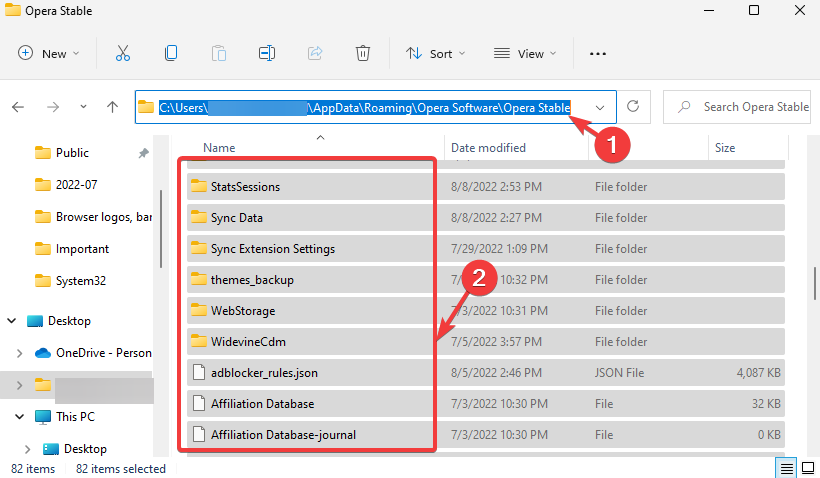Select the Sync Data folder
The height and width of the screenshot is (478, 820).
pyautogui.click(x=486, y=218)
